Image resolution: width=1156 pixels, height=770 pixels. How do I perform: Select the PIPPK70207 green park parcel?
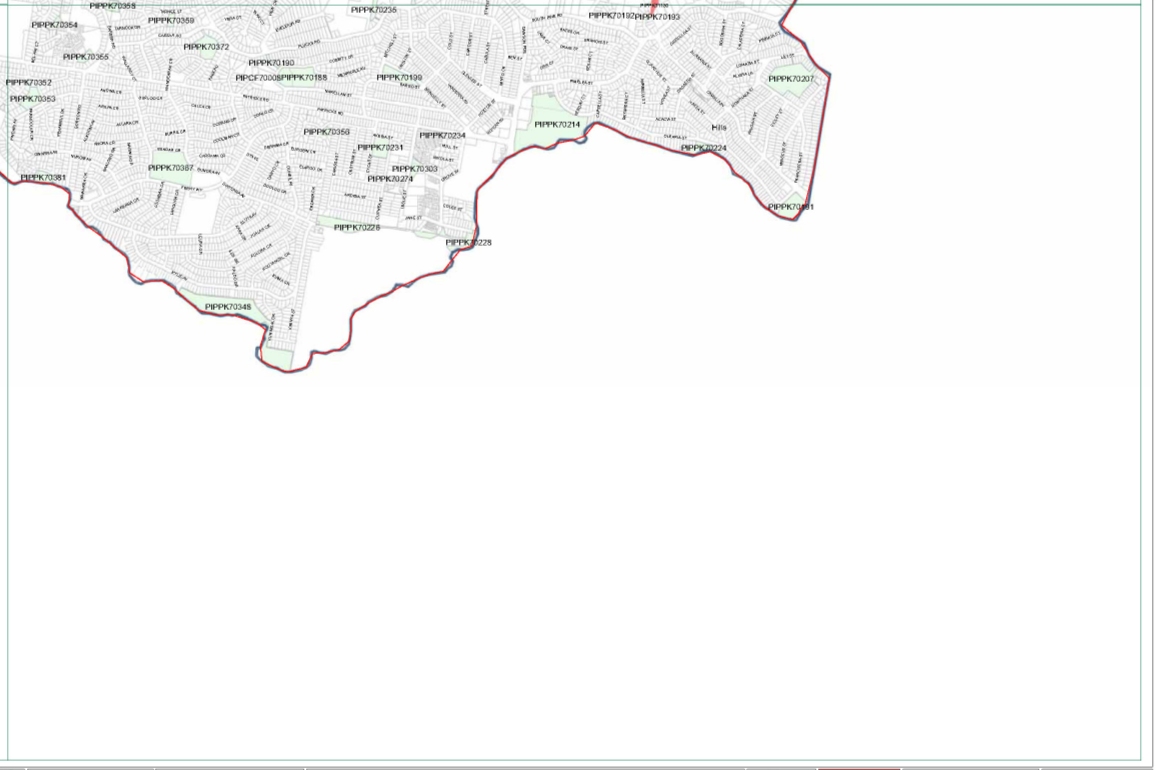pyautogui.click(x=791, y=79)
